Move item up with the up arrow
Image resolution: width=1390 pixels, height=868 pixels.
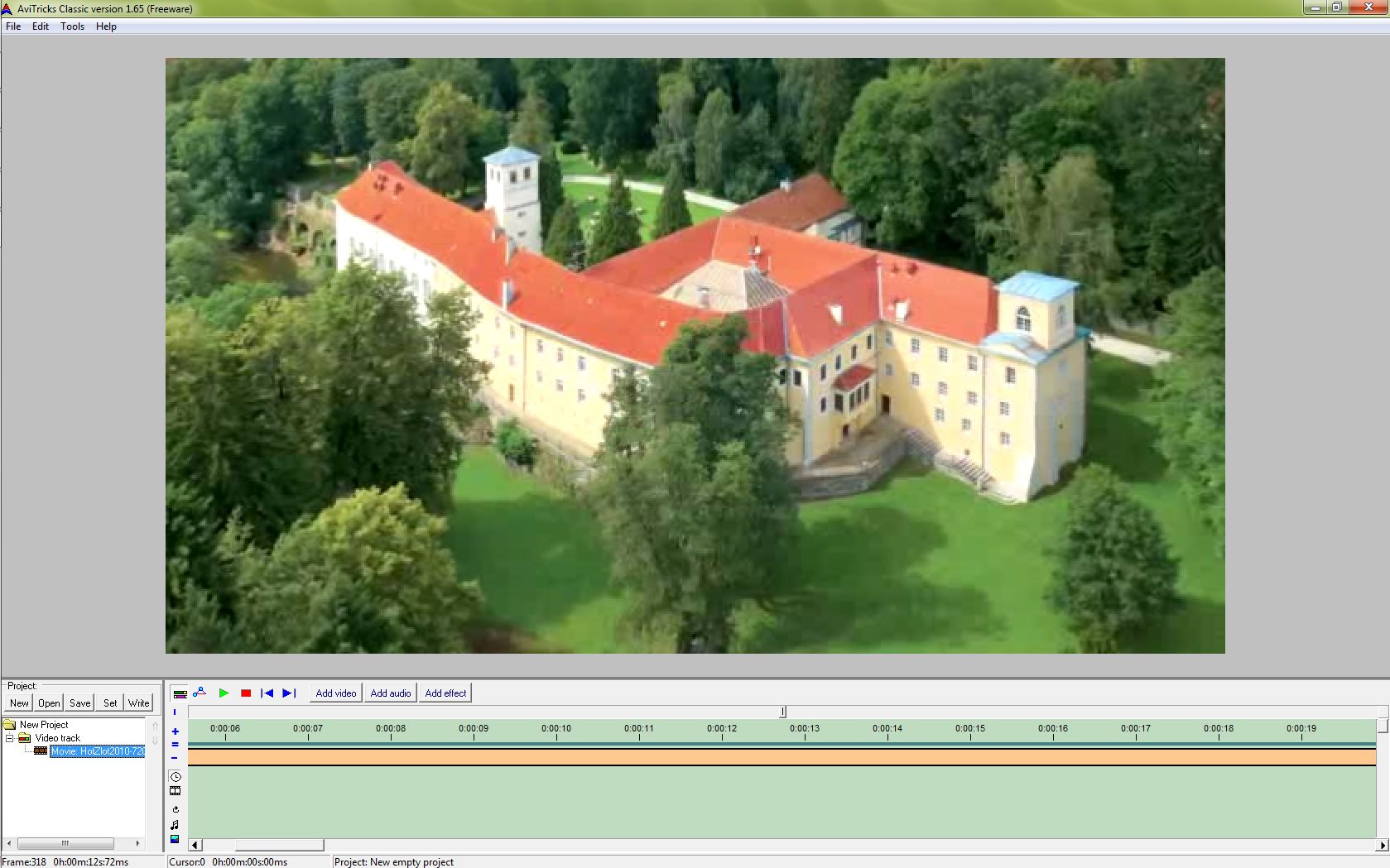pos(155,727)
